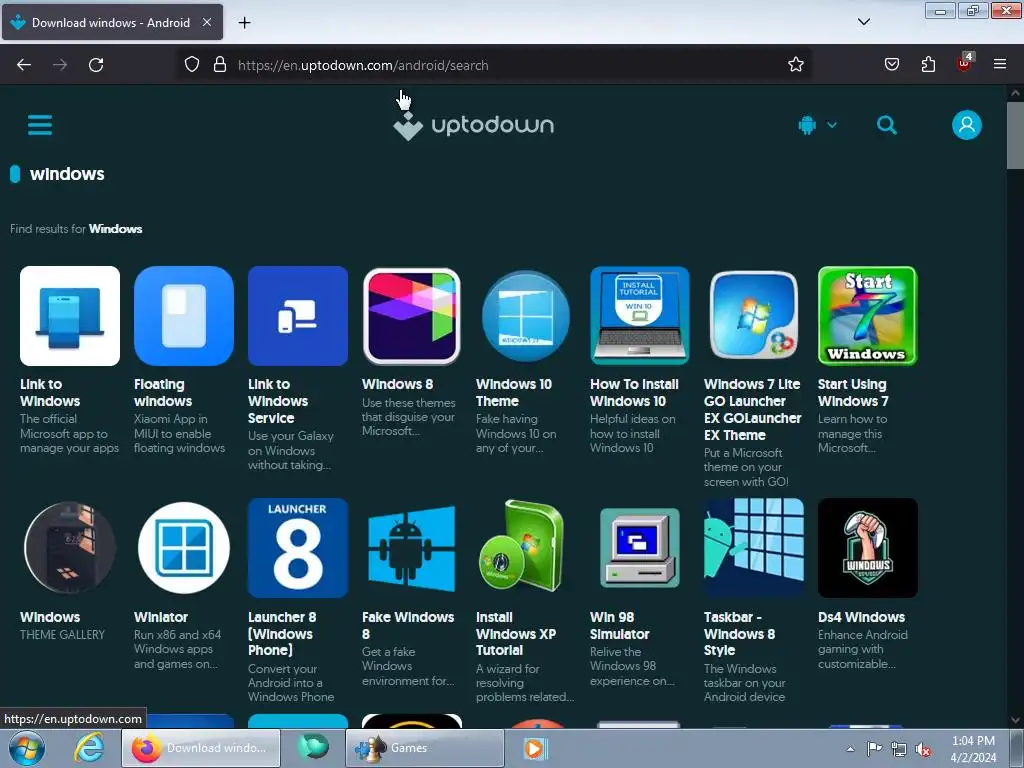Open the Windows Start button
The width and height of the screenshot is (1024, 768).
tap(27, 748)
